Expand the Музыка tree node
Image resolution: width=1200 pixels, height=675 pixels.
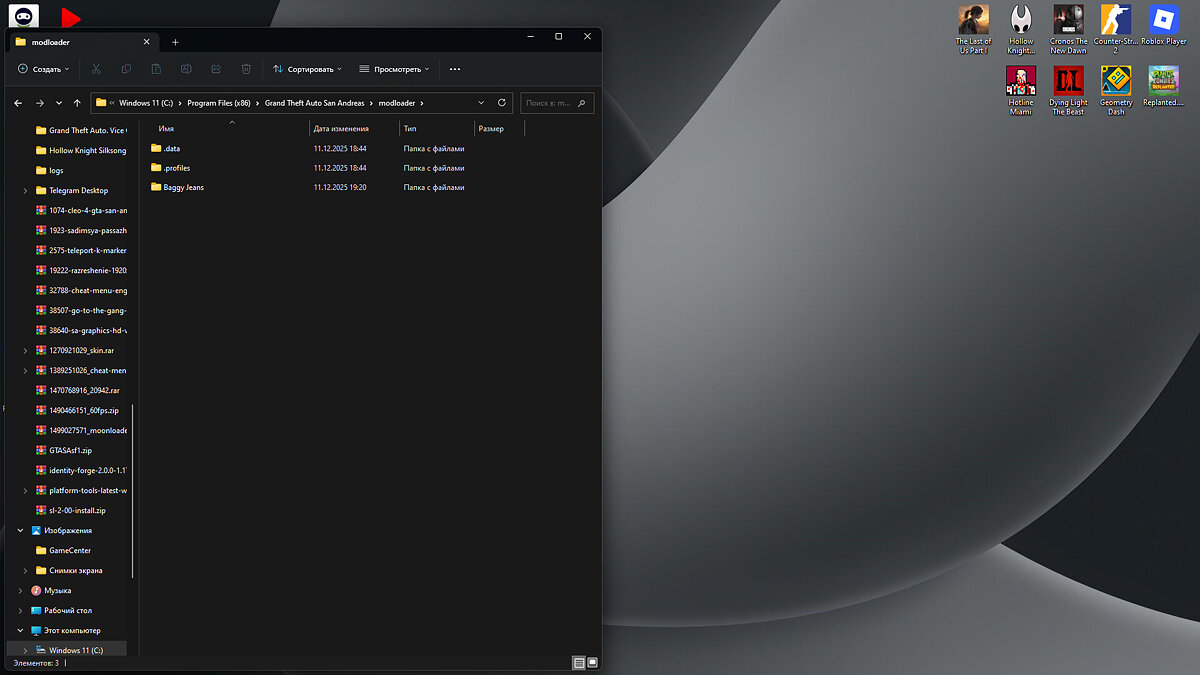20,591
